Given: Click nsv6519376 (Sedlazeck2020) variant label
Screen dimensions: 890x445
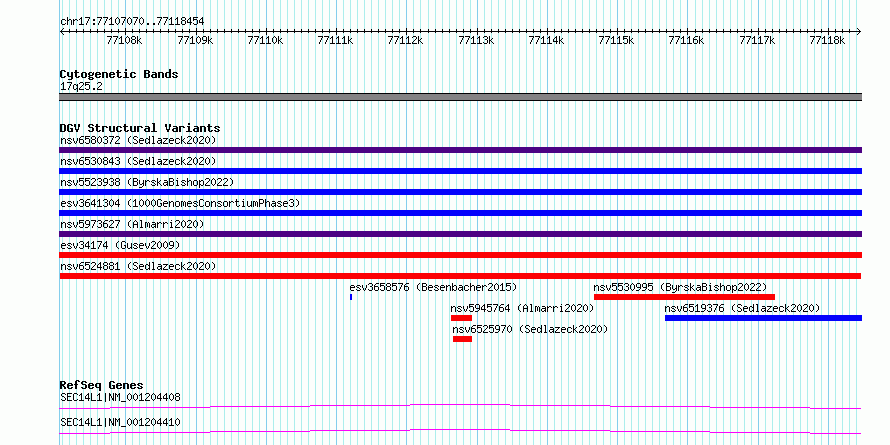Looking at the screenshot, I should pyautogui.click(x=742, y=308).
